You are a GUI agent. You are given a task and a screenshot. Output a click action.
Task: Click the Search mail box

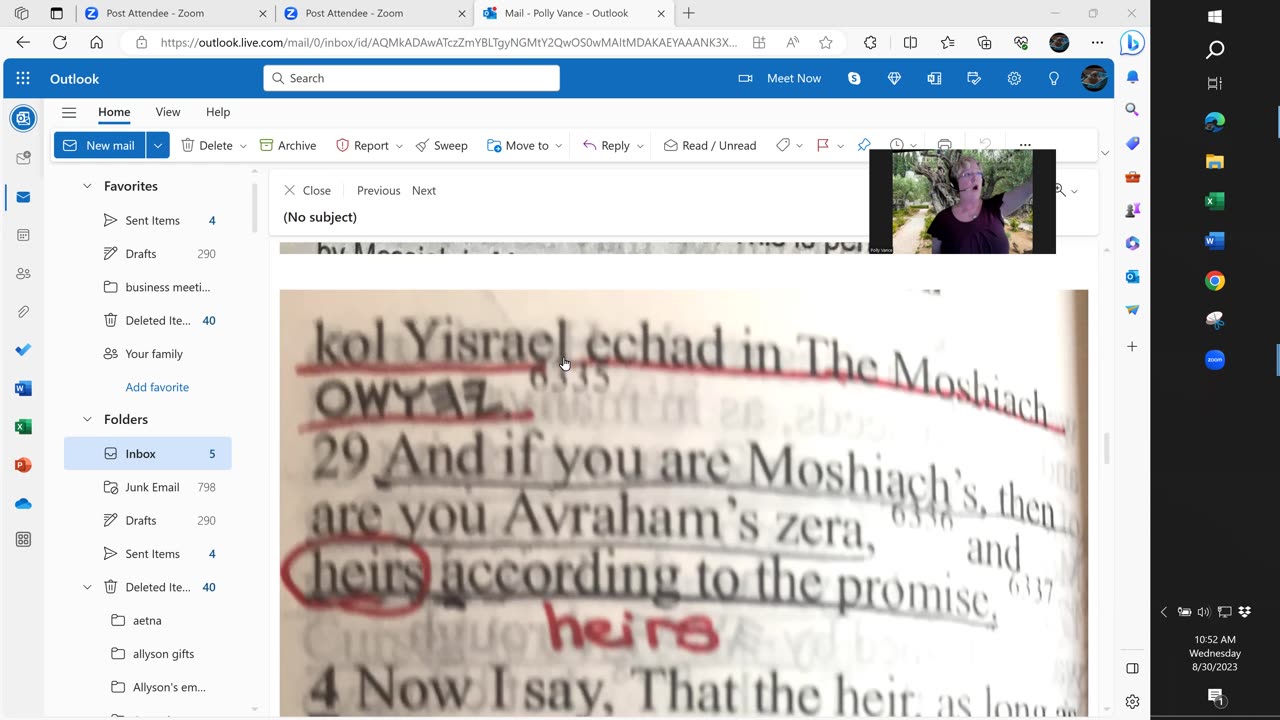click(x=411, y=78)
